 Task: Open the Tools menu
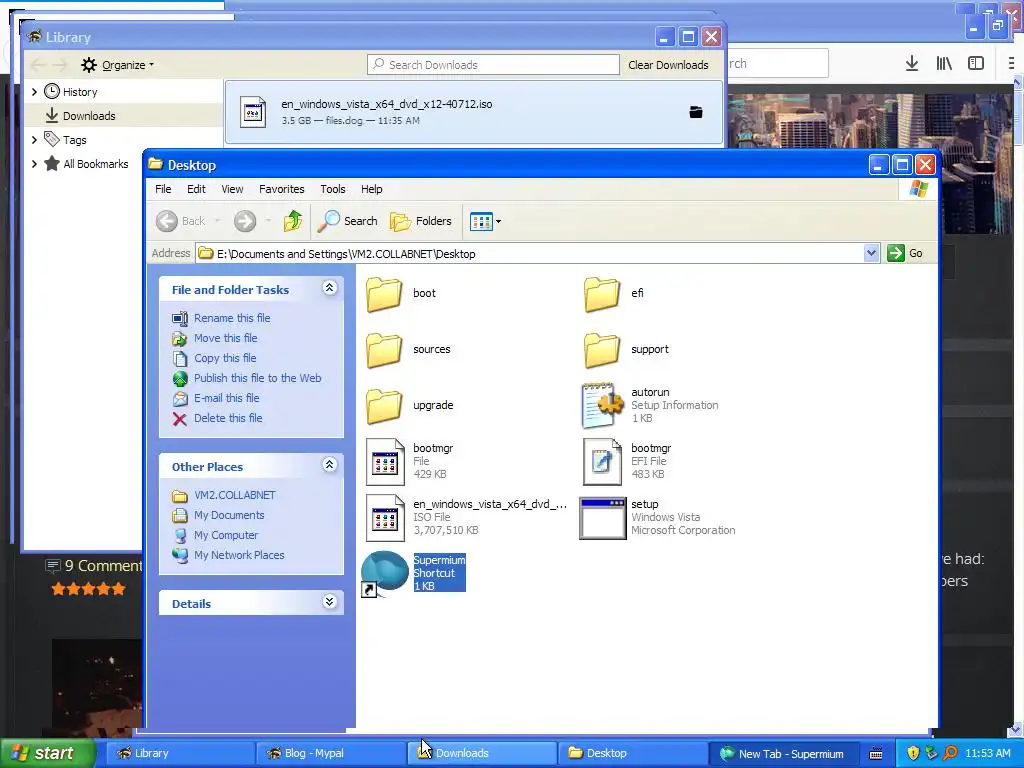[x=332, y=189]
